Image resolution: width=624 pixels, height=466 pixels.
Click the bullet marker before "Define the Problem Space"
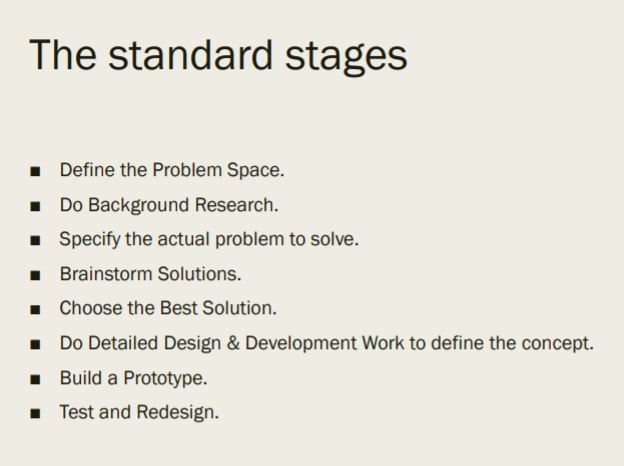click(x=36, y=172)
